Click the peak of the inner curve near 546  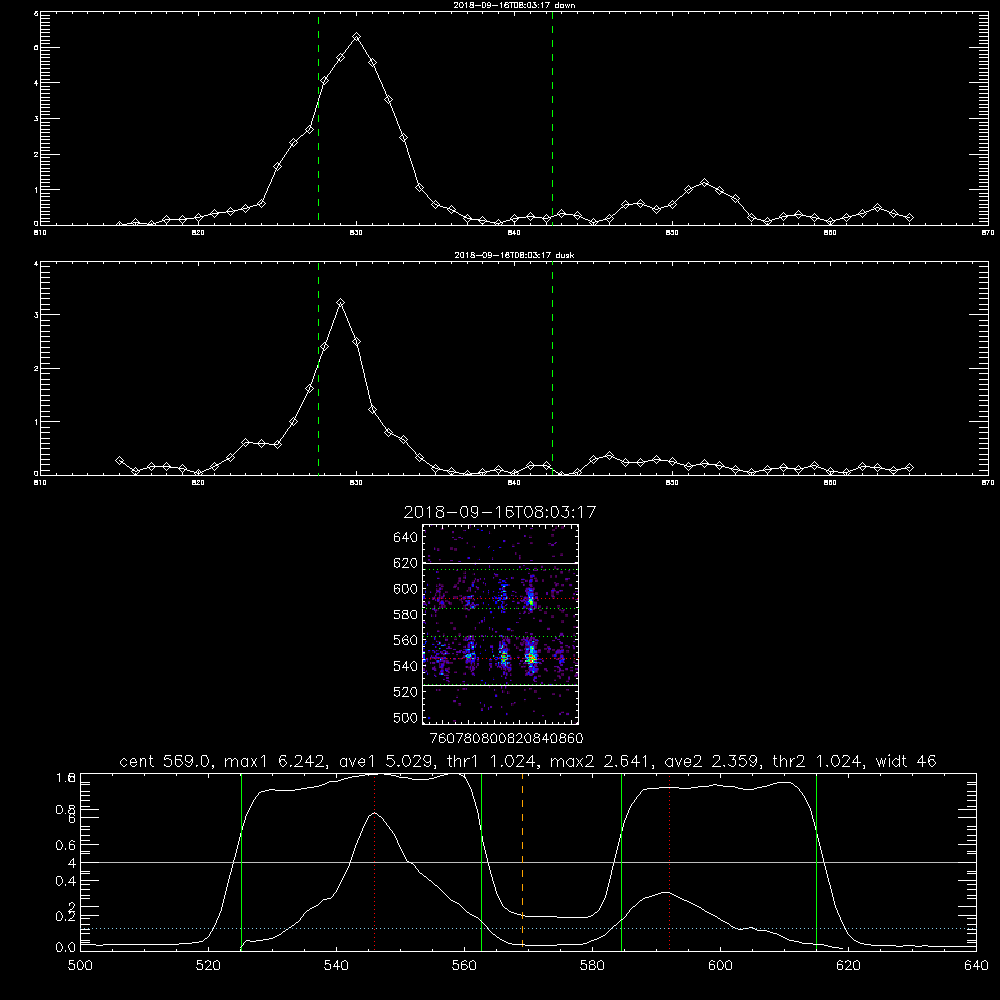374,813
